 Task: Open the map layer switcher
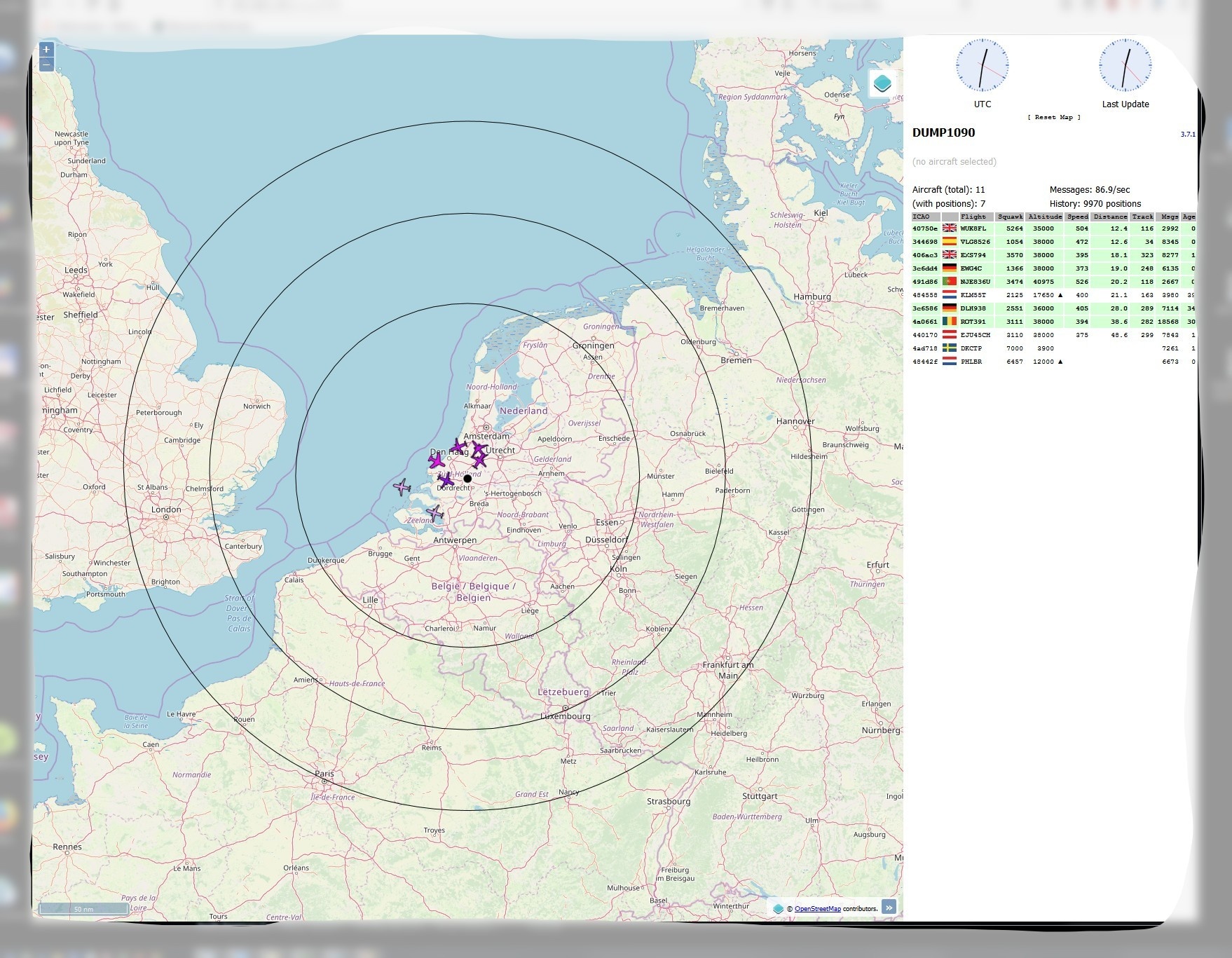pos(882,83)
